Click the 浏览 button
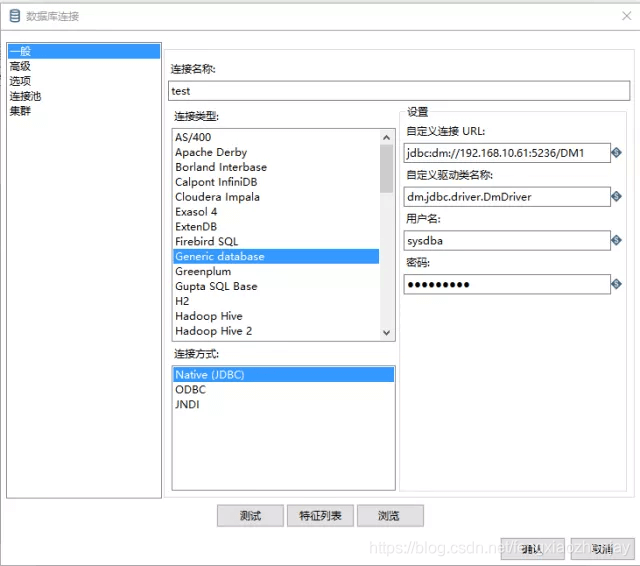The width and height of the screenshot is (640, 566). (390, 516)
